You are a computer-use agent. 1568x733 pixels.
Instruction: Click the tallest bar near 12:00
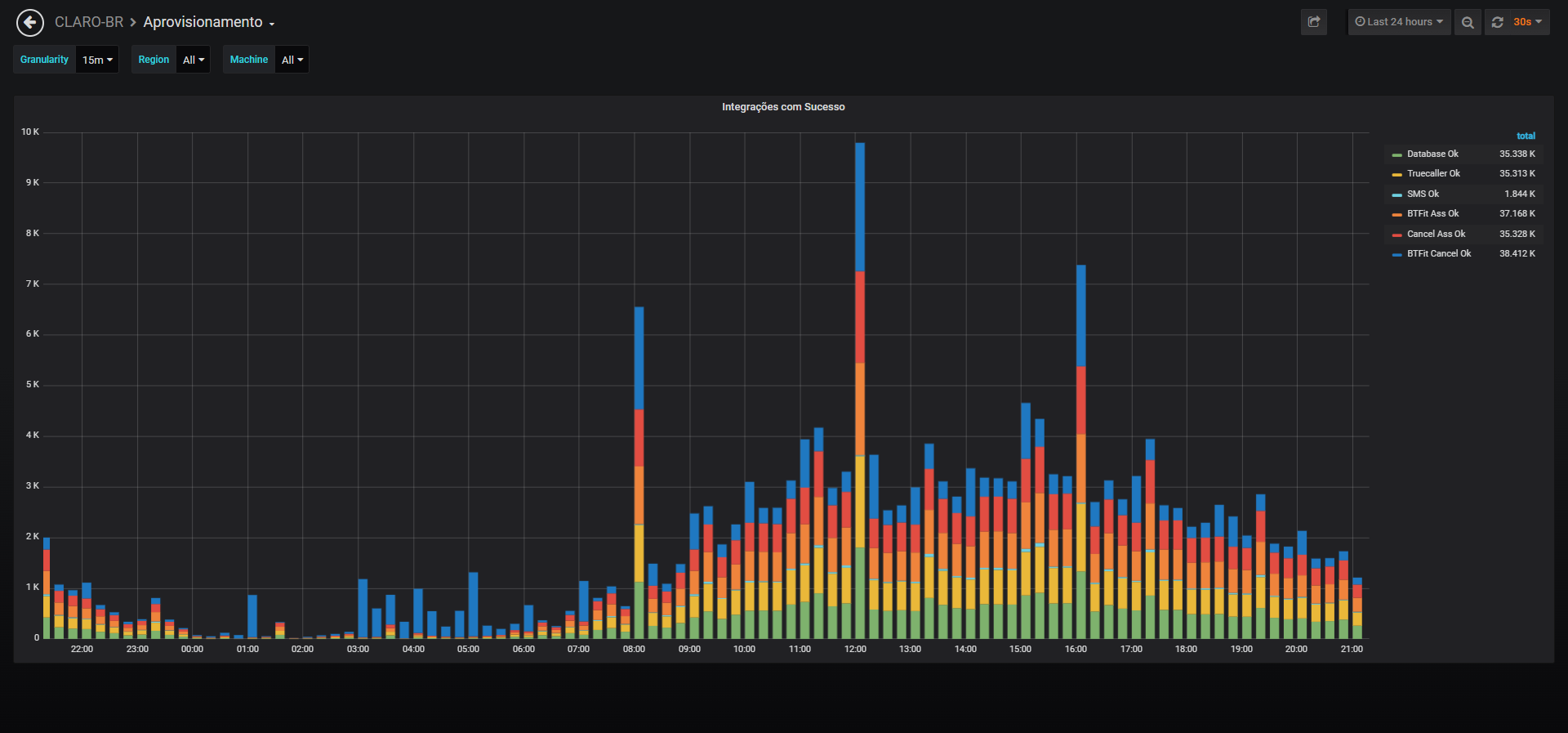point(860,391)
